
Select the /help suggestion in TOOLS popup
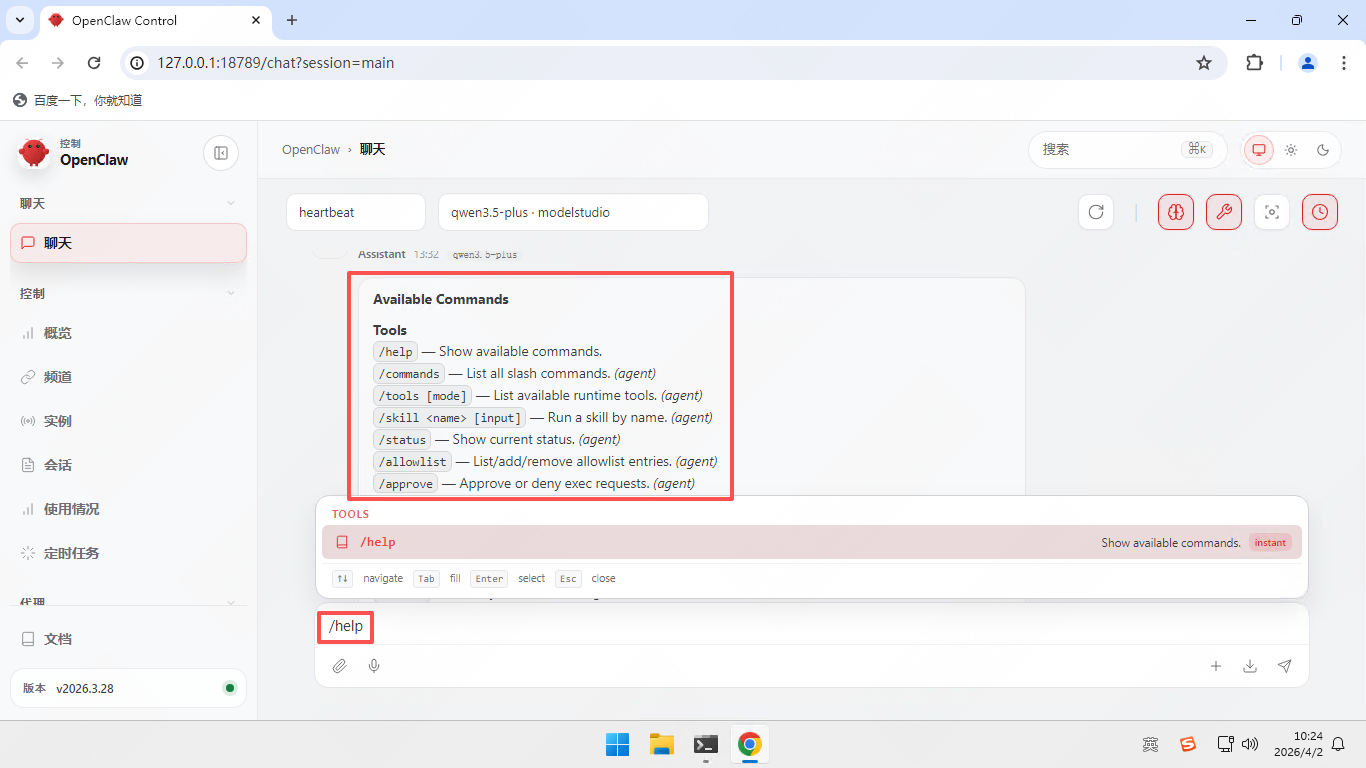tap(812, 542)
